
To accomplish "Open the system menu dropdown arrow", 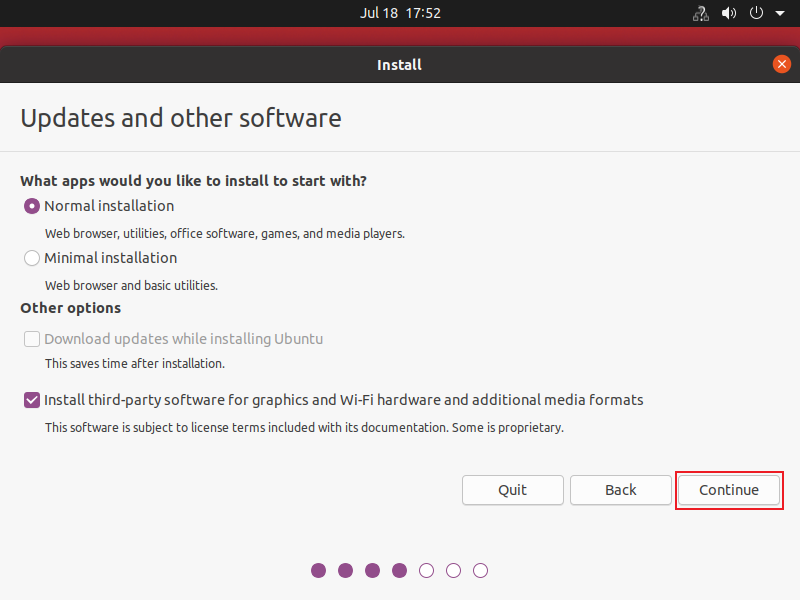I will tap(779, 13).
